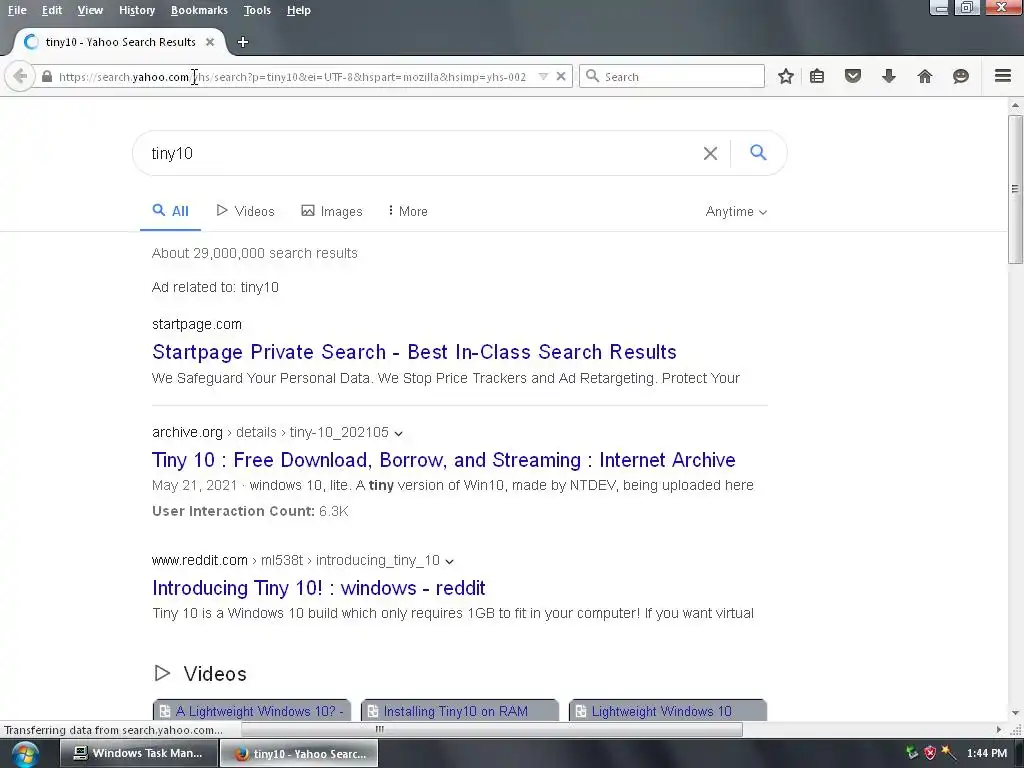Open the Edit menu

[x=52, y=10]
